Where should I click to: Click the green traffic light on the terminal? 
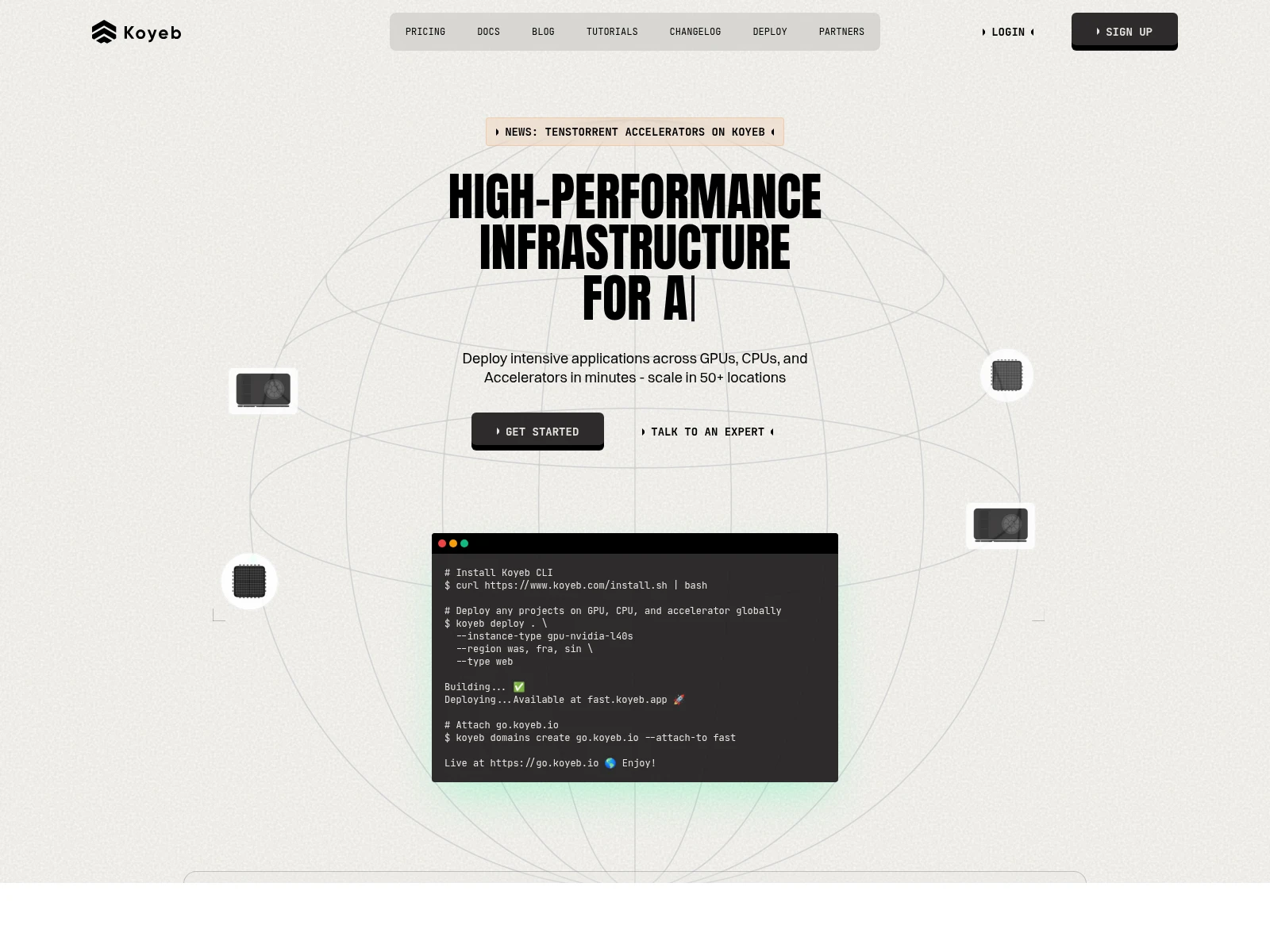464,543
